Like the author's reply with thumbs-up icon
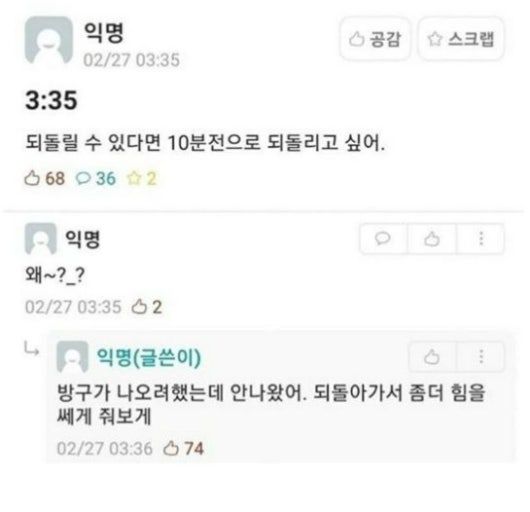 pos(432,357)
